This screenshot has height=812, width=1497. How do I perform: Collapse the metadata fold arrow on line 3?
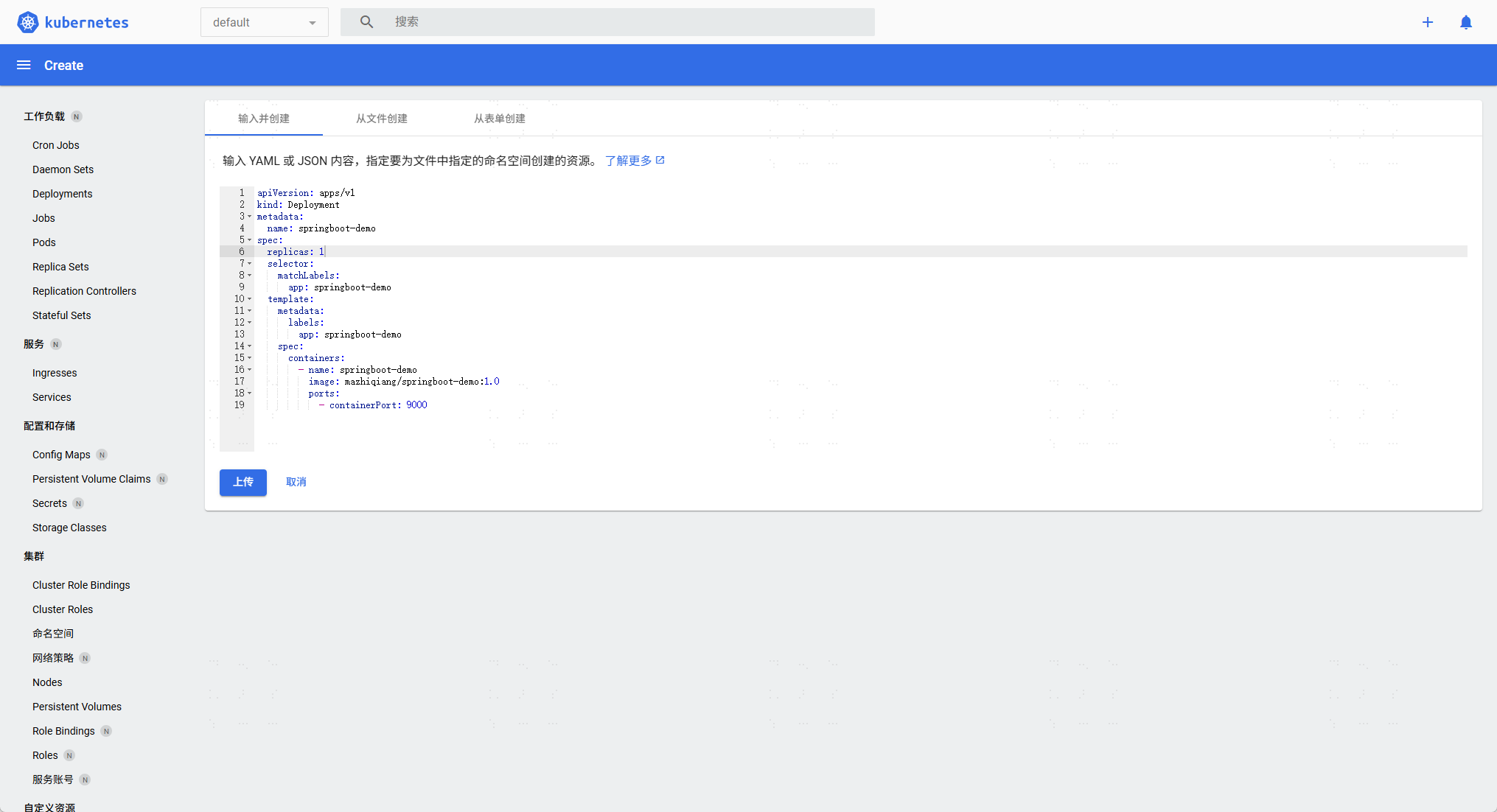(x=249, y=217)
